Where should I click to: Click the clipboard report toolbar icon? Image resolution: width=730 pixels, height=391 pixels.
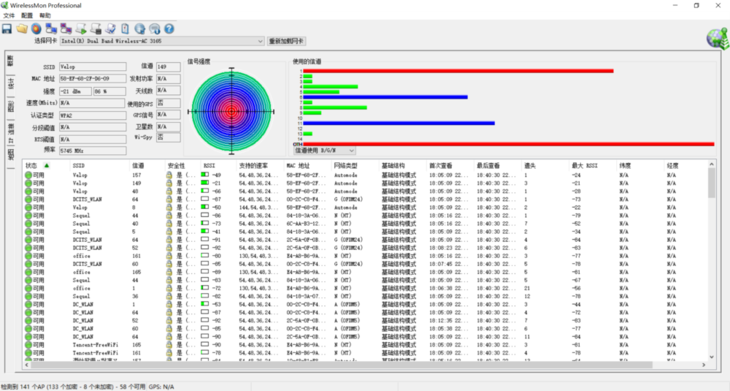[x=125, y=29]
